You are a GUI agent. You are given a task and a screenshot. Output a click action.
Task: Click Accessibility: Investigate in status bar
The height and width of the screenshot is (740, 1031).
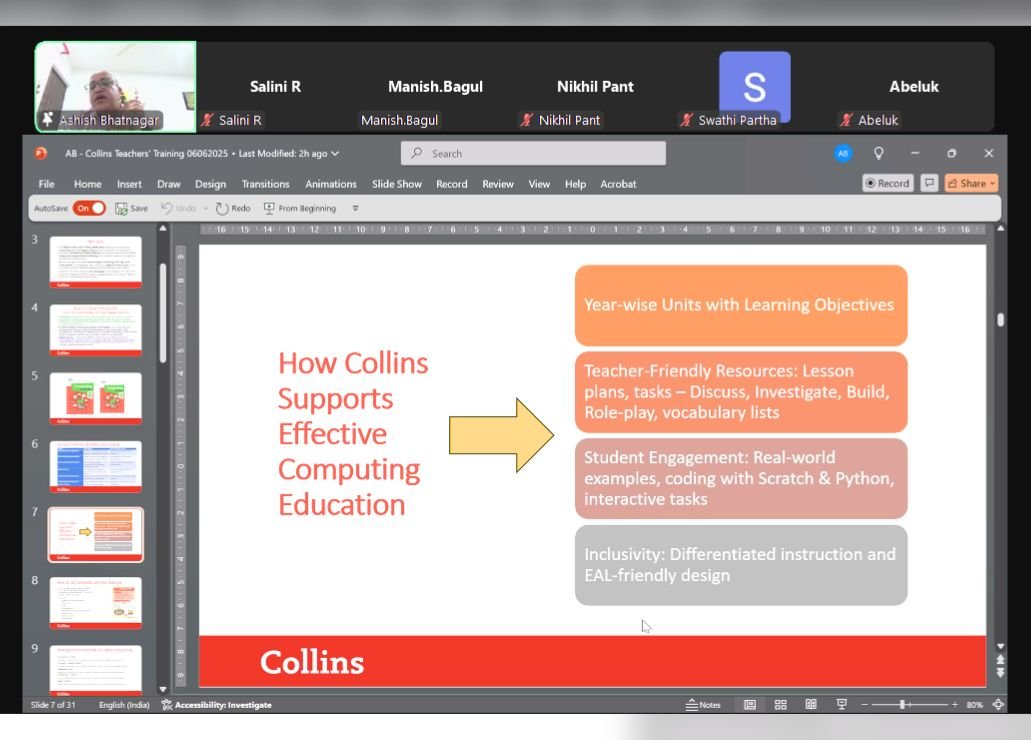(x=217, y=704)
